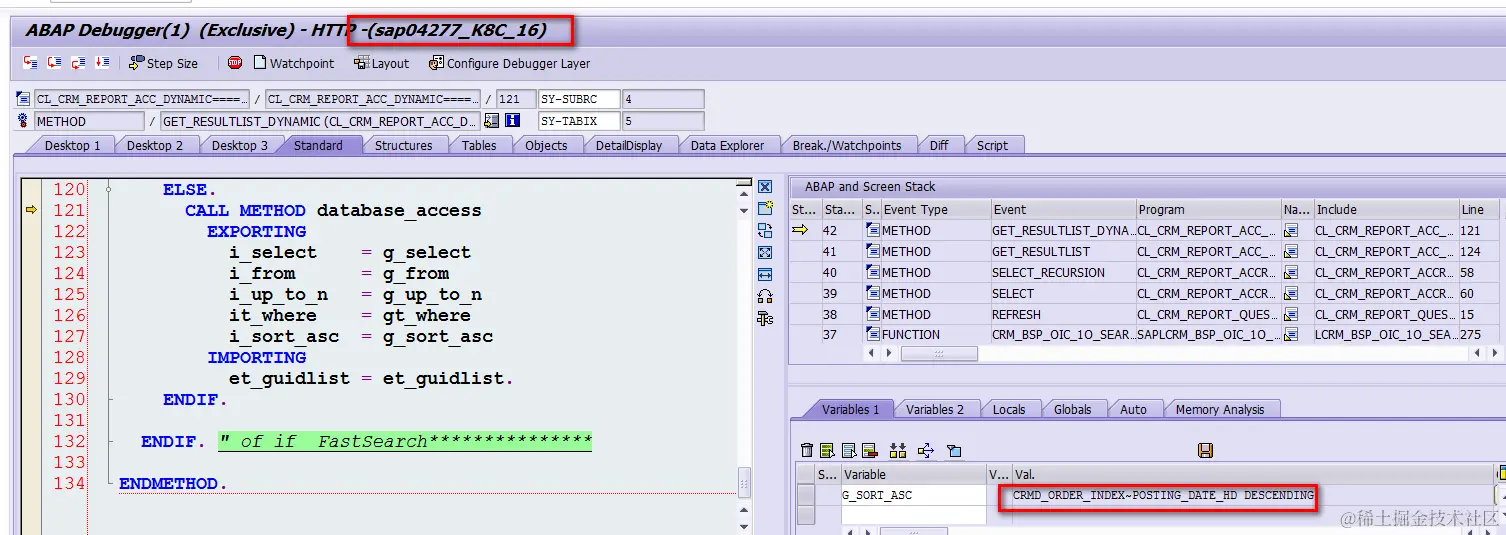The height and width of the screenshot is (535, 1506).
Task: Click the headset services icon in the side strip
Action: [x=765, y=296]
